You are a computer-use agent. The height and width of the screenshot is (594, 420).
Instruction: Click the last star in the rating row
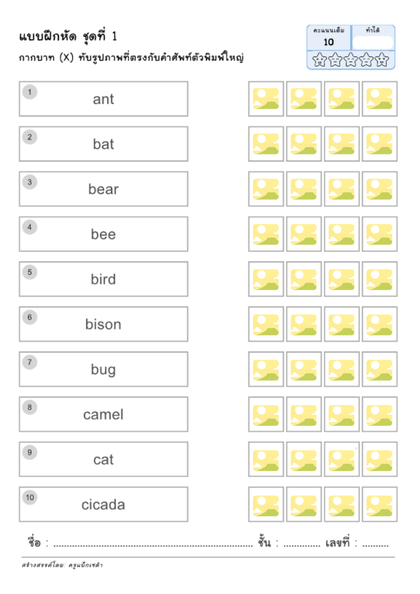(382, 60)
